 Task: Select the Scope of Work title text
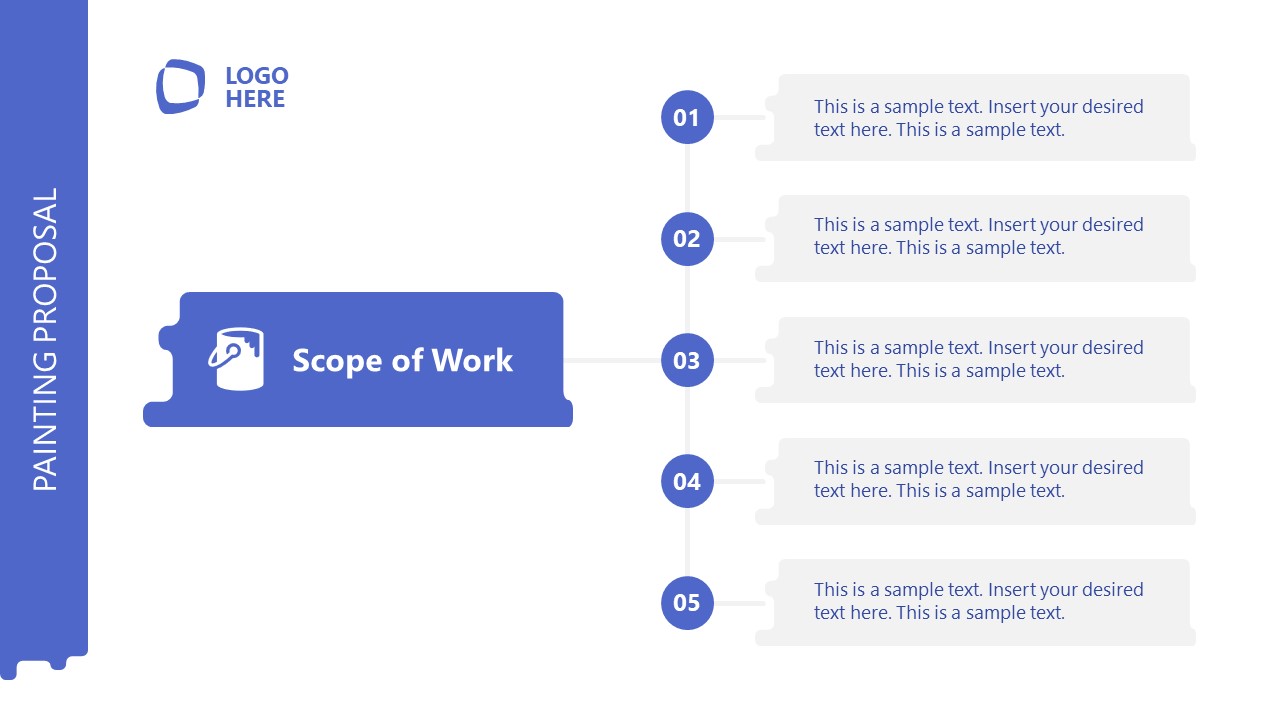tap(402, 360)
